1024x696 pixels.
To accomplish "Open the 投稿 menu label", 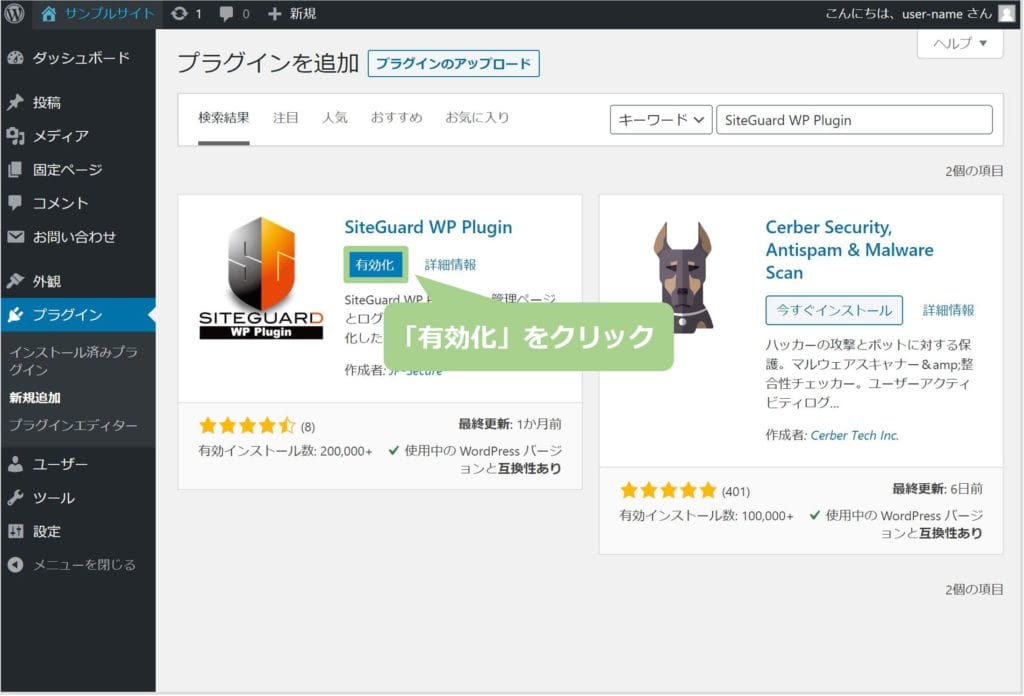I will click(x=47, y=103).
